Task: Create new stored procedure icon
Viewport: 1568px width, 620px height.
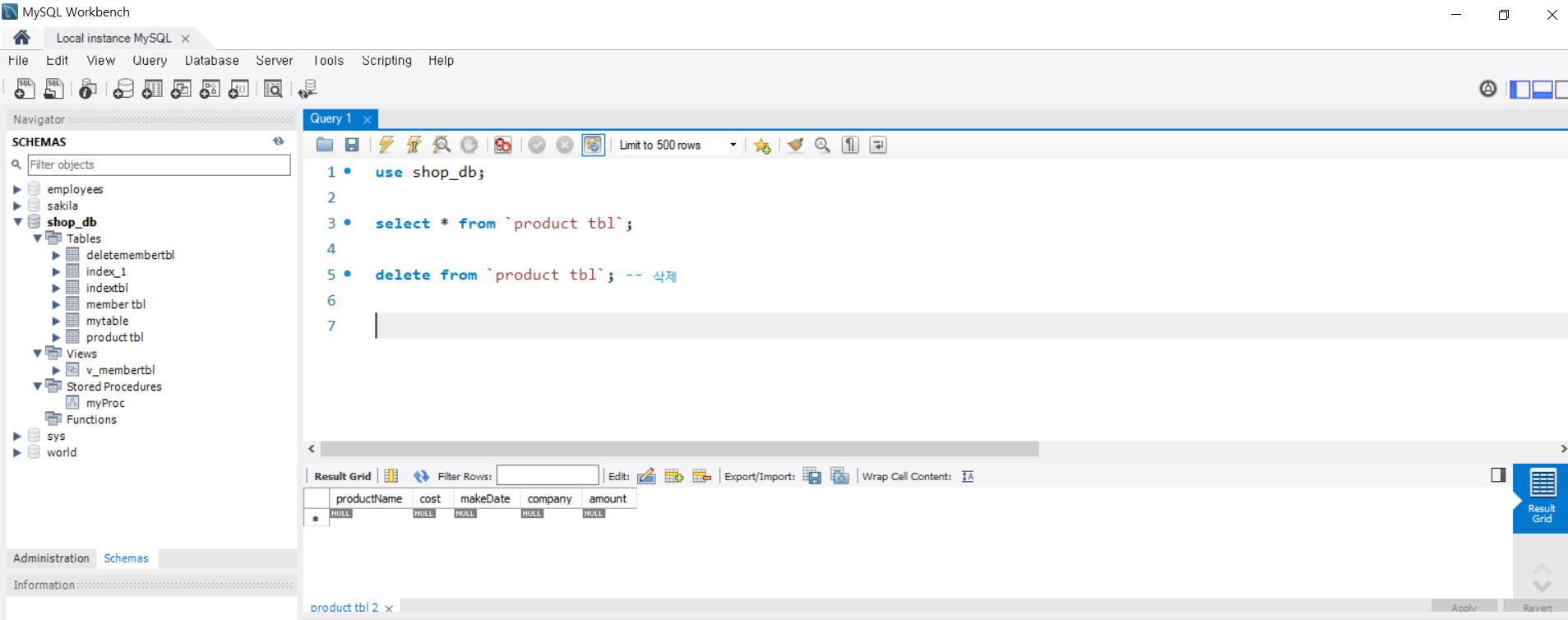Action: (x=210, y=89)
